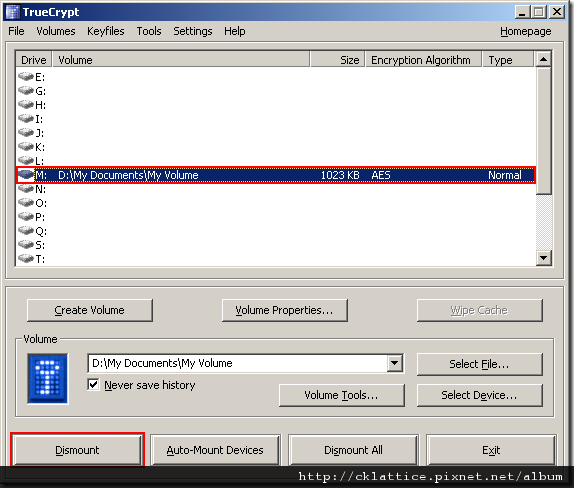Sort by the Drive column header
Screen dimensions: 574x488
click(34, 60)
